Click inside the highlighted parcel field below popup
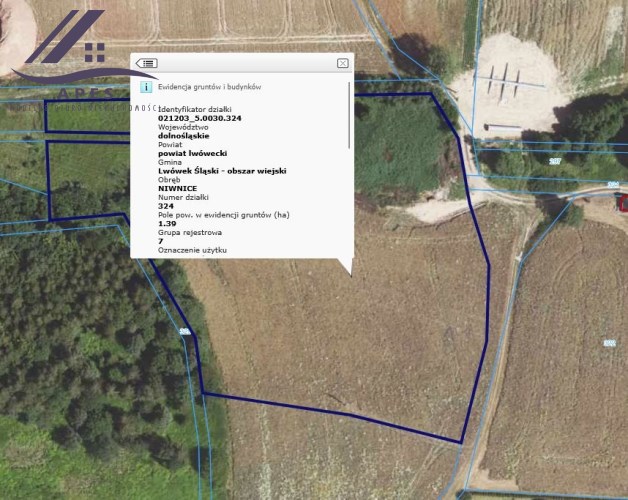Viewport: 628px width, 500px height. (340, 340)
